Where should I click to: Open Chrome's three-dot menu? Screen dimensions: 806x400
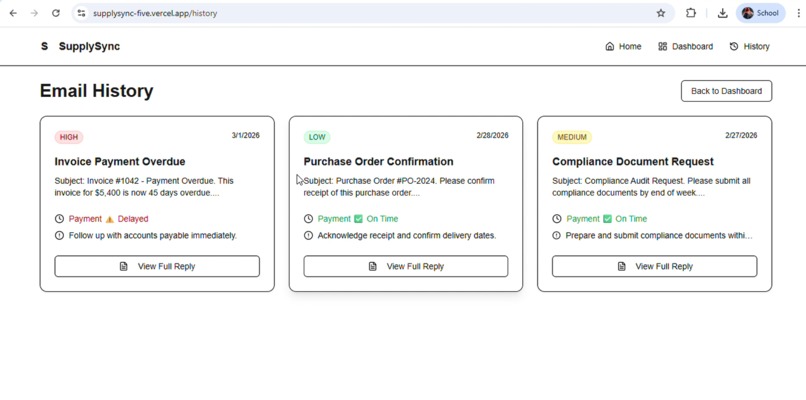click(x=799, y=13)
